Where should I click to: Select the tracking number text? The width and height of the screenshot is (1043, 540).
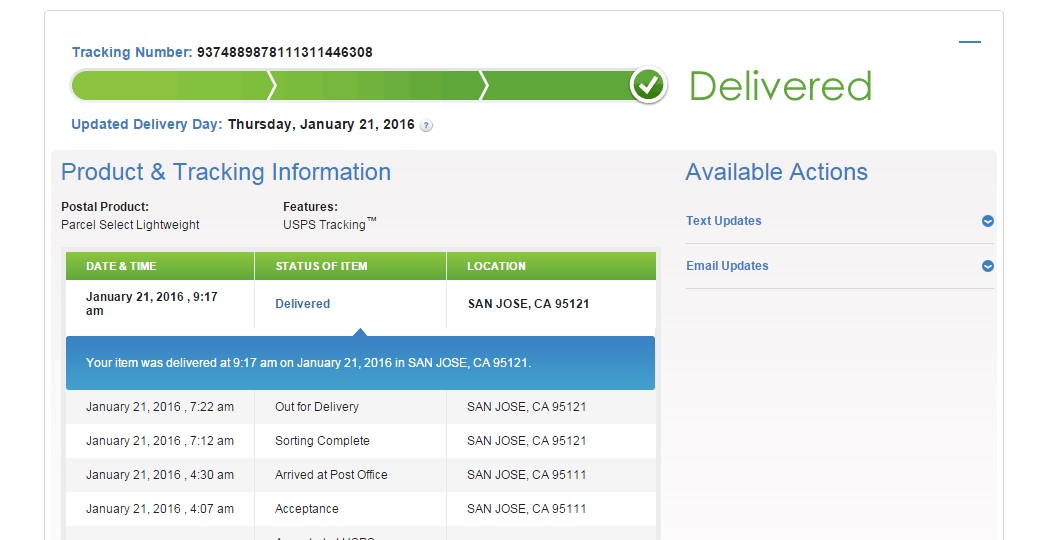284,52
